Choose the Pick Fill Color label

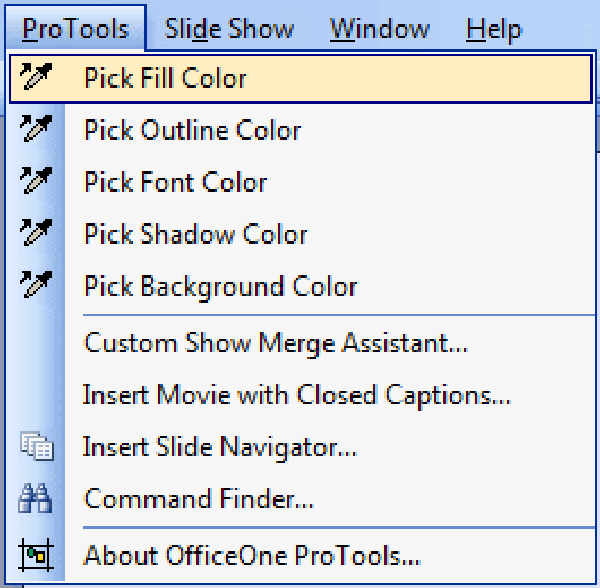click(165, 78)
